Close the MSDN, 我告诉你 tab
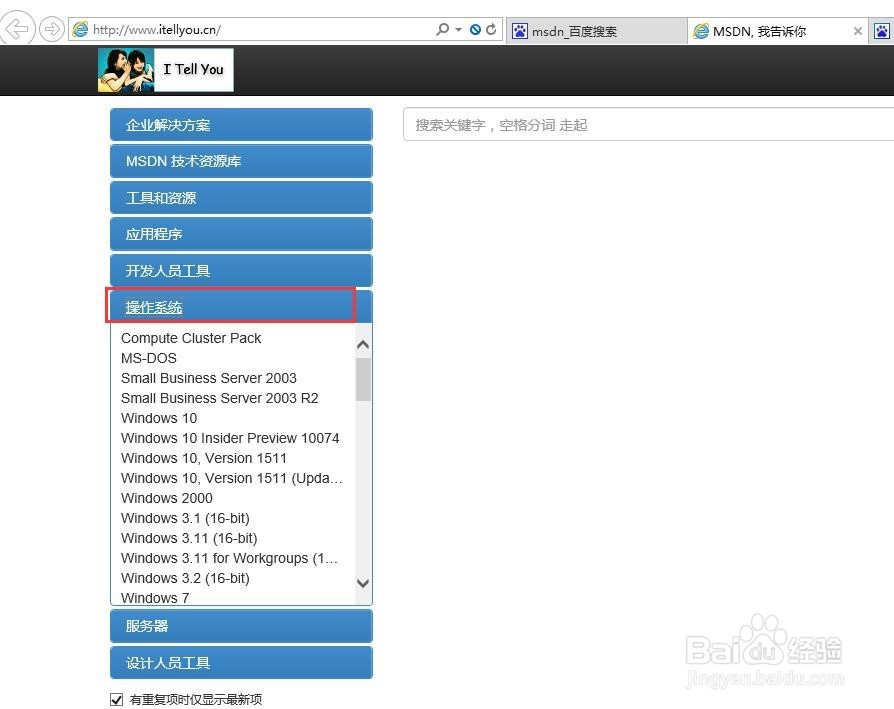Image resolution: width=894 pixels, height=709 pixels. pos(858,31)
